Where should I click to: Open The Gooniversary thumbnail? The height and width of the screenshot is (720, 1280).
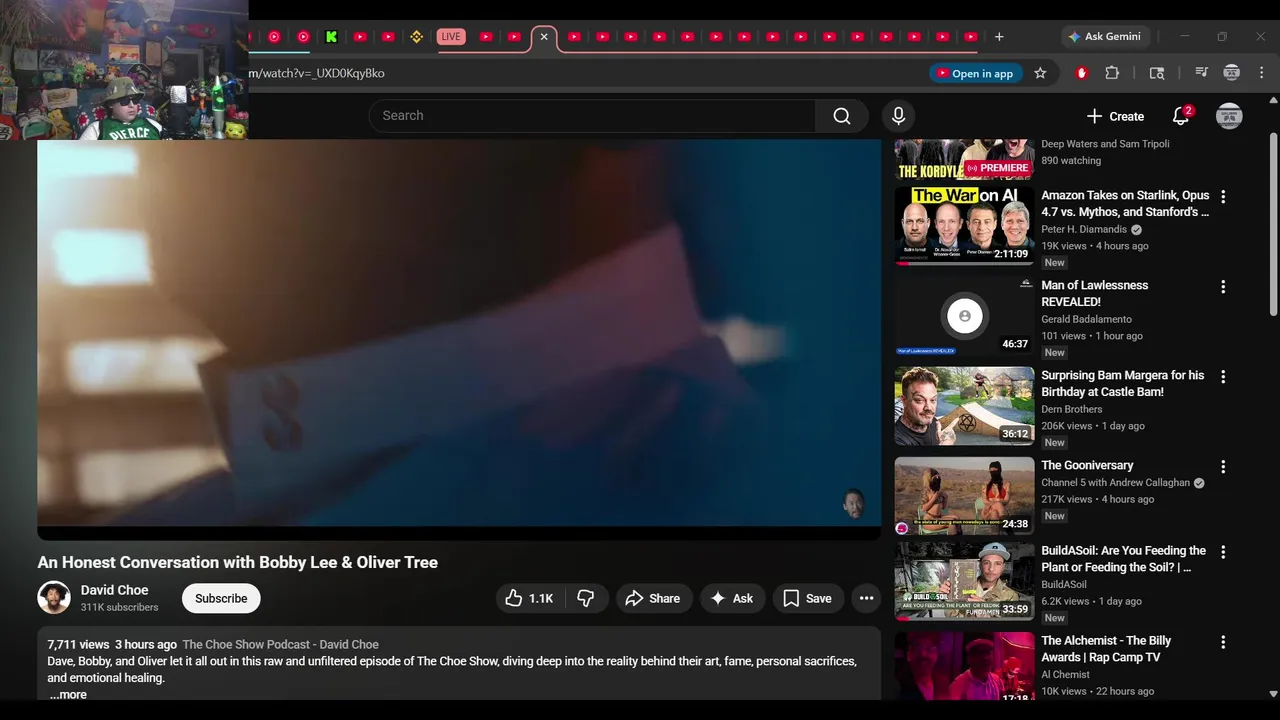coord(964,496)
